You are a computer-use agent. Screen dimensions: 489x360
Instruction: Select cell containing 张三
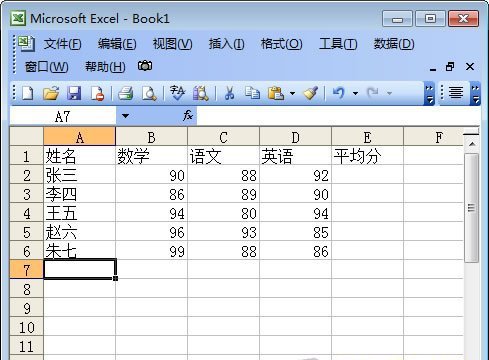pos(79,174)
